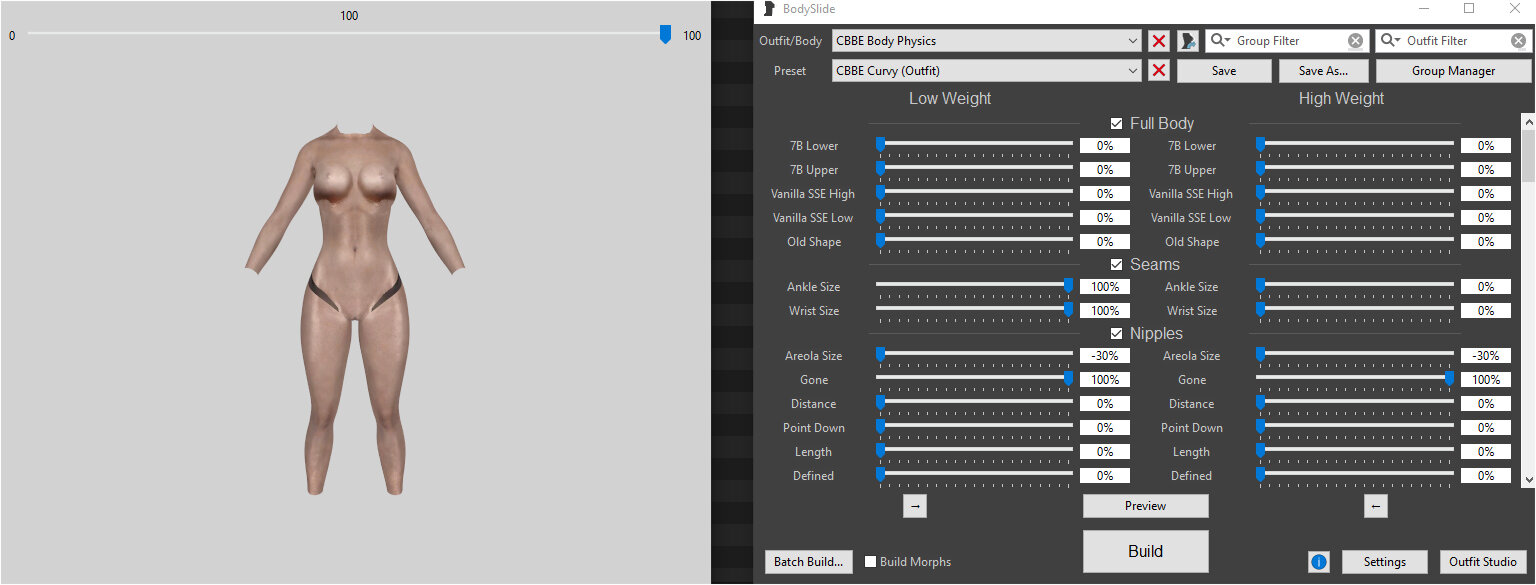Screen dimensions: 1536x585
Task: Click the Low Weight column heading
Action: pyautogui.click(x=950, y=99)
